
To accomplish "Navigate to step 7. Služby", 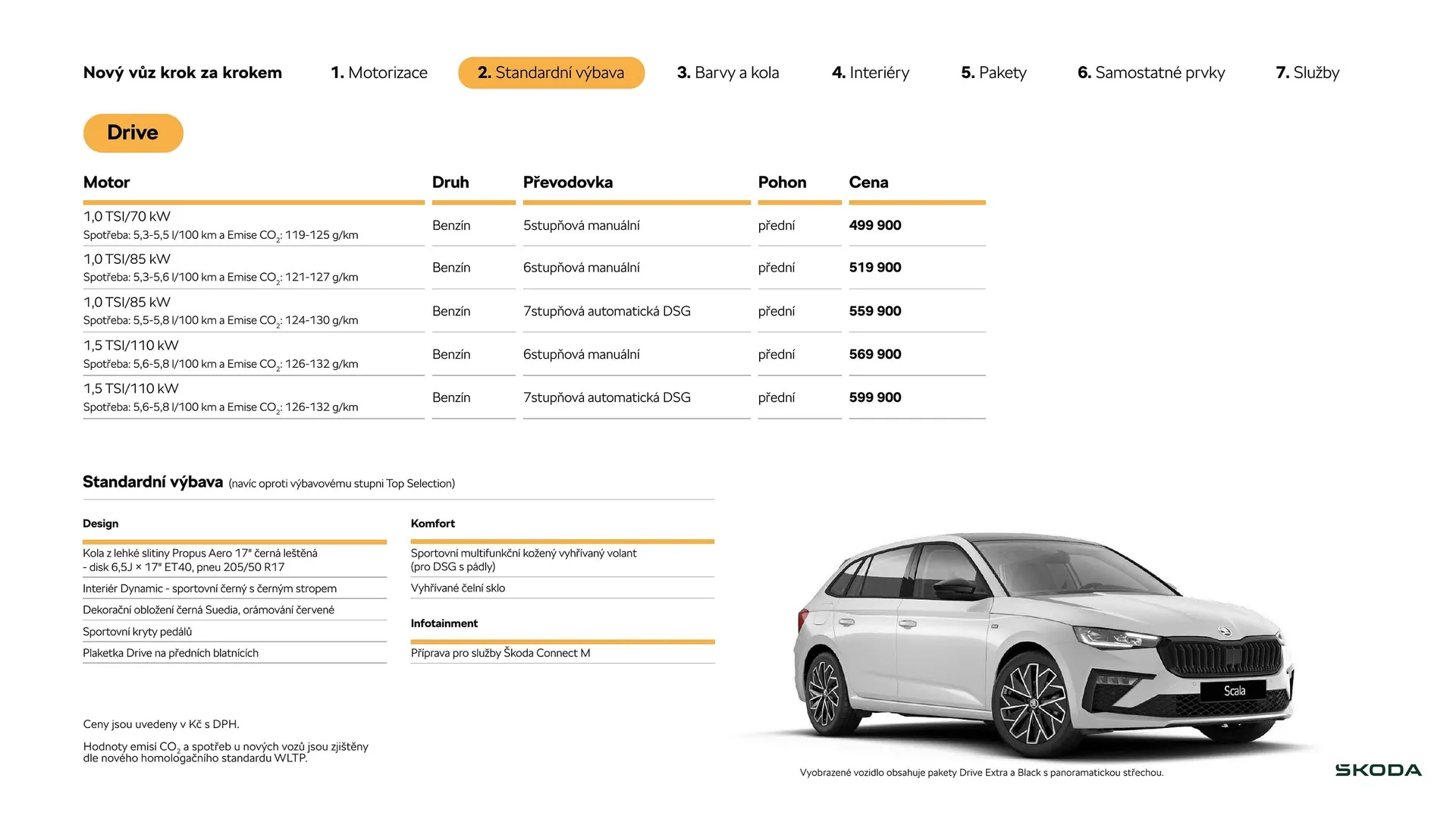I will 1307,72.
